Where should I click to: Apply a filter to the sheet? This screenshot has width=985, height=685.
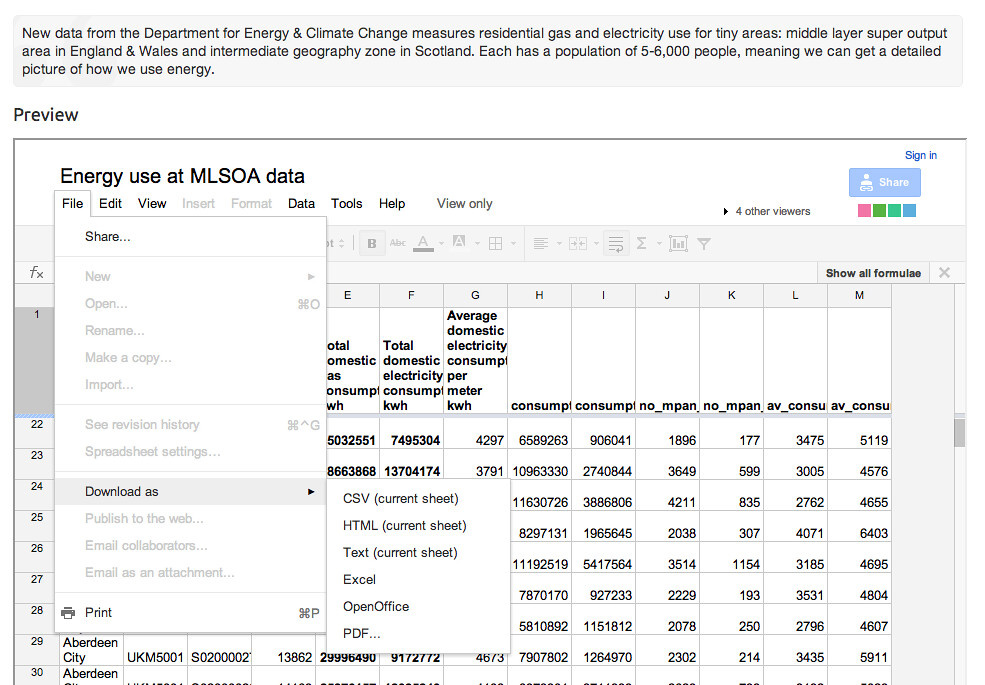point(703,242)
